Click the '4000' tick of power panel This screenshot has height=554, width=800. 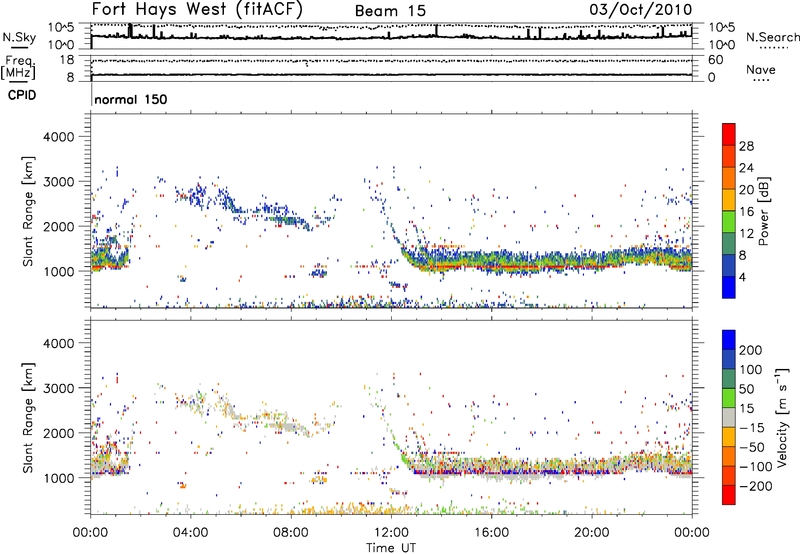pyautogui.click(x=58, y=137)
